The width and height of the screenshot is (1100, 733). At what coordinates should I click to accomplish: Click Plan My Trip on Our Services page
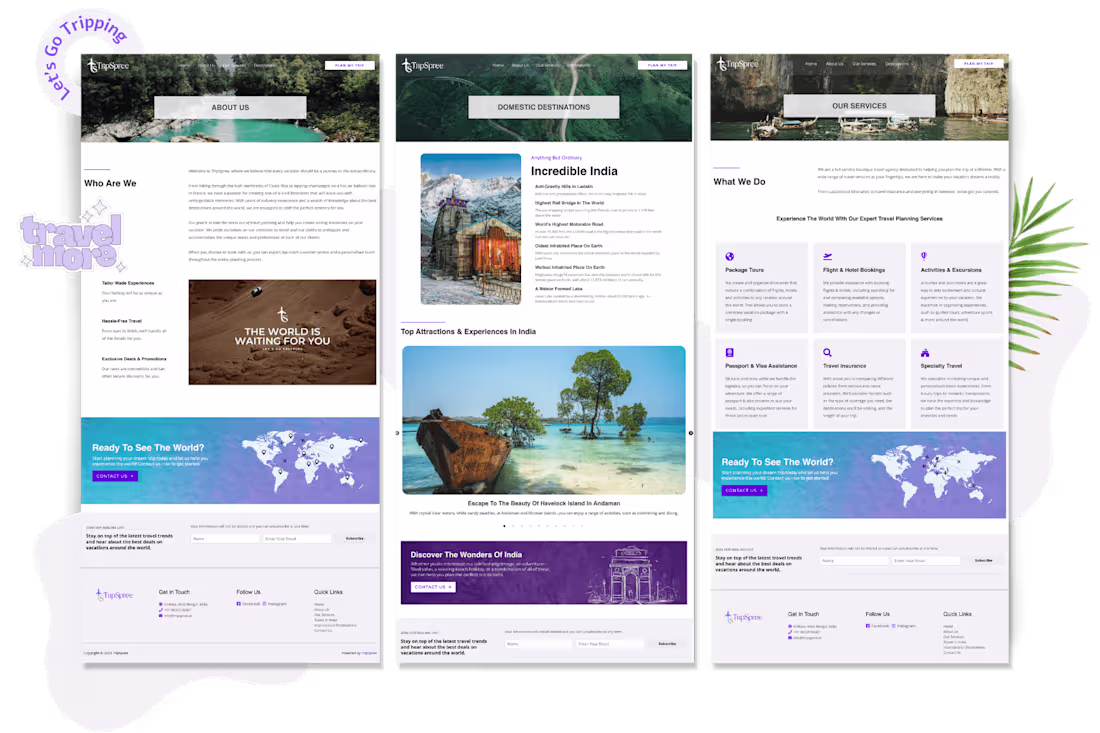click(x=979, y=64)
